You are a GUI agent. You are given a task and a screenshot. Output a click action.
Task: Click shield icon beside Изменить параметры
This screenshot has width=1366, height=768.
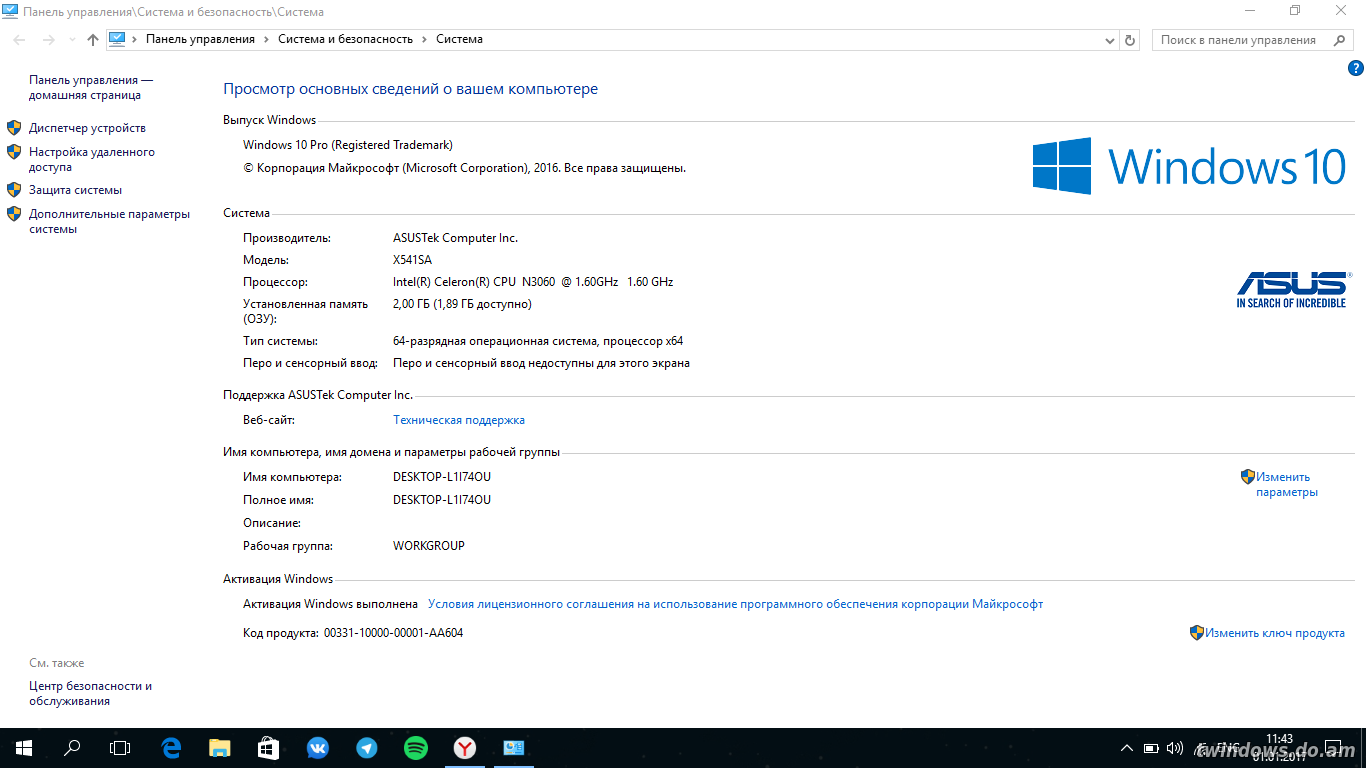point(1248,477)
